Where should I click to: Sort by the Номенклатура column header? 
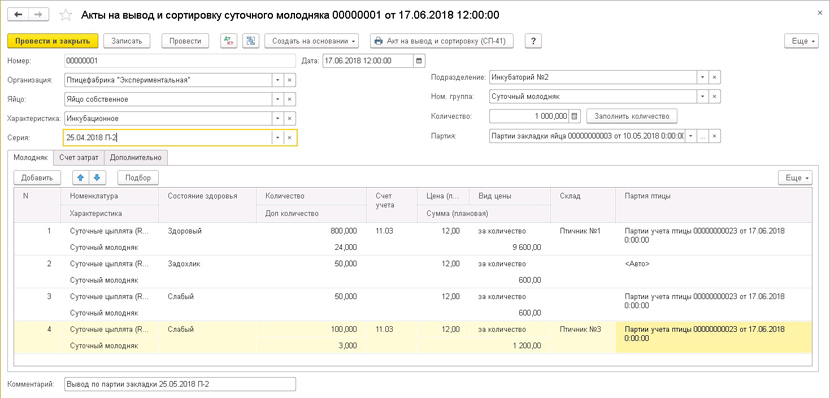[x=110, y=196]
